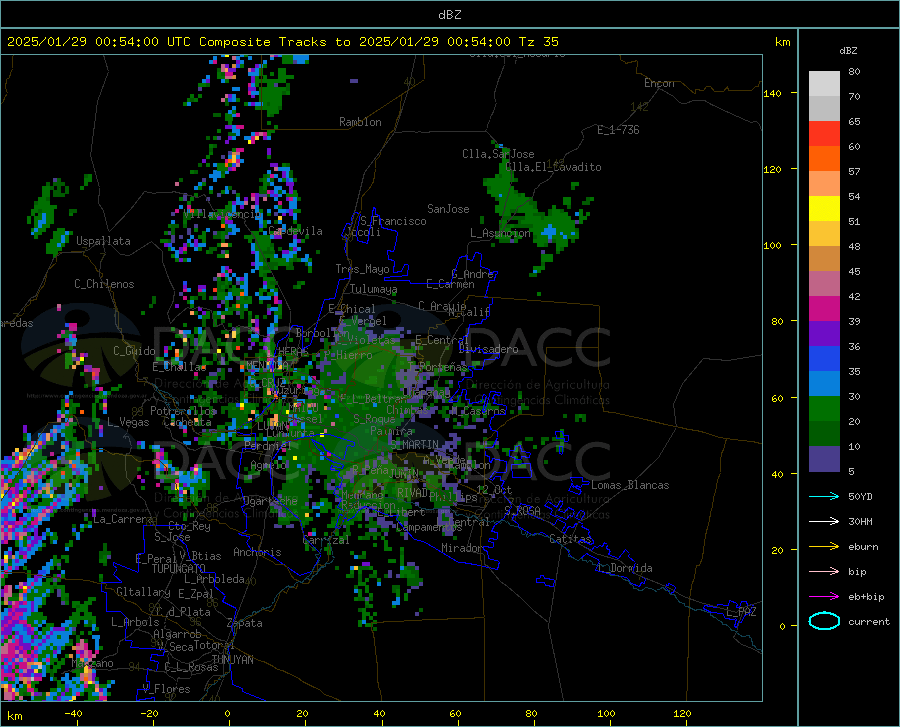900x727 pixels.
Task: Click the 'Tulumaya' map label
Action: [373, 289]
